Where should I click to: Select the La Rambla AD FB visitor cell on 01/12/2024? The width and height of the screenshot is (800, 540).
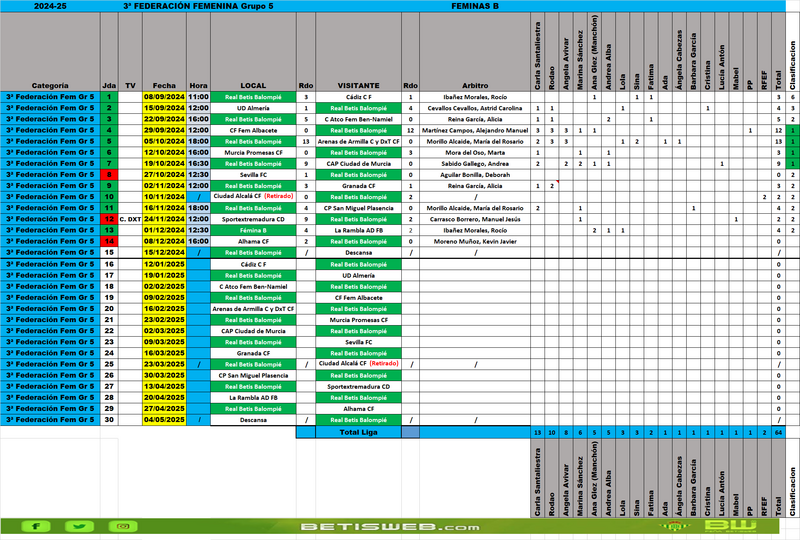coord(358,230)
